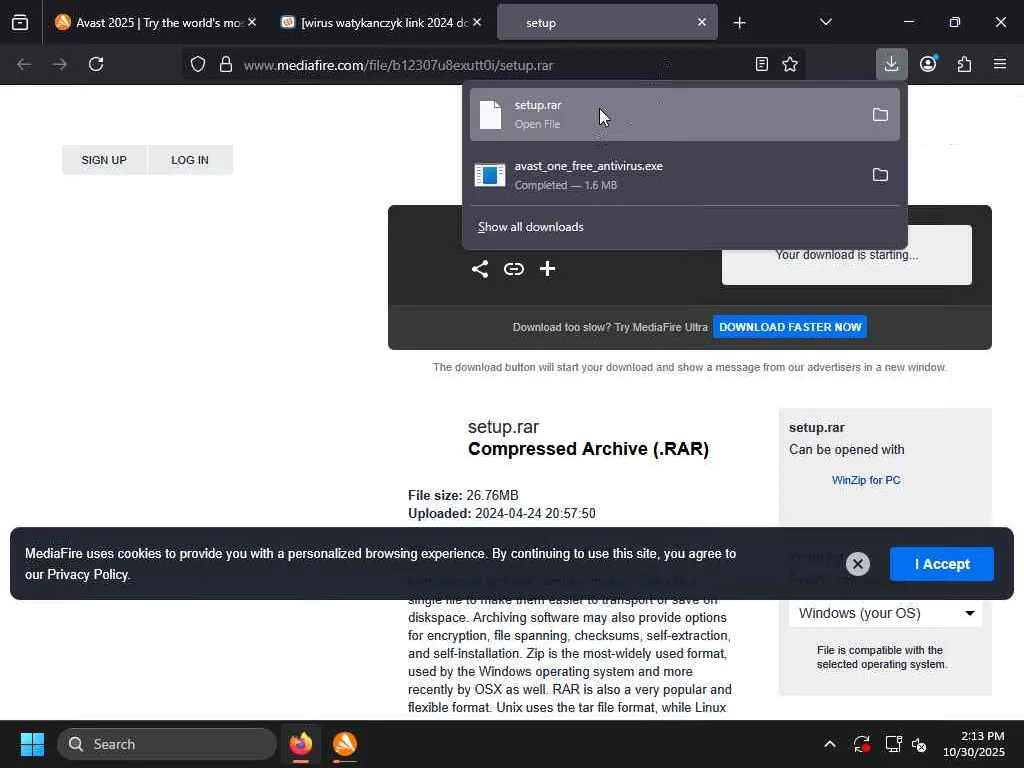
Task: Open the Windows (your OS) dropdown
Action: click(885, 613)
